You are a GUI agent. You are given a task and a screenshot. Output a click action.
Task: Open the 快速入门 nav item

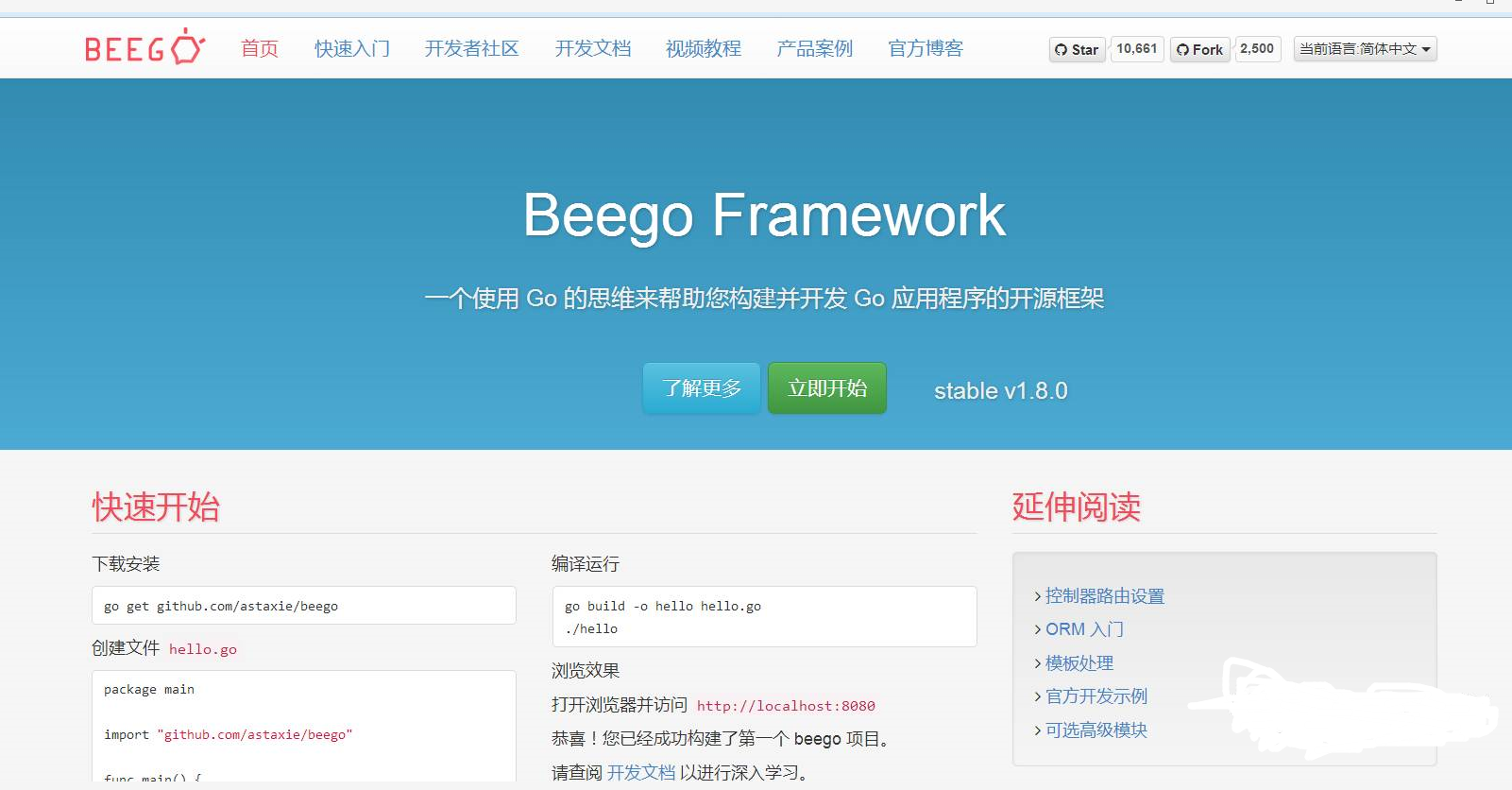pos(352,48)
